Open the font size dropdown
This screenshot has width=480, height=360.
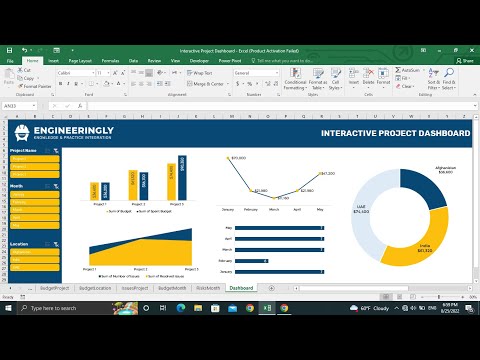(108, 73)
